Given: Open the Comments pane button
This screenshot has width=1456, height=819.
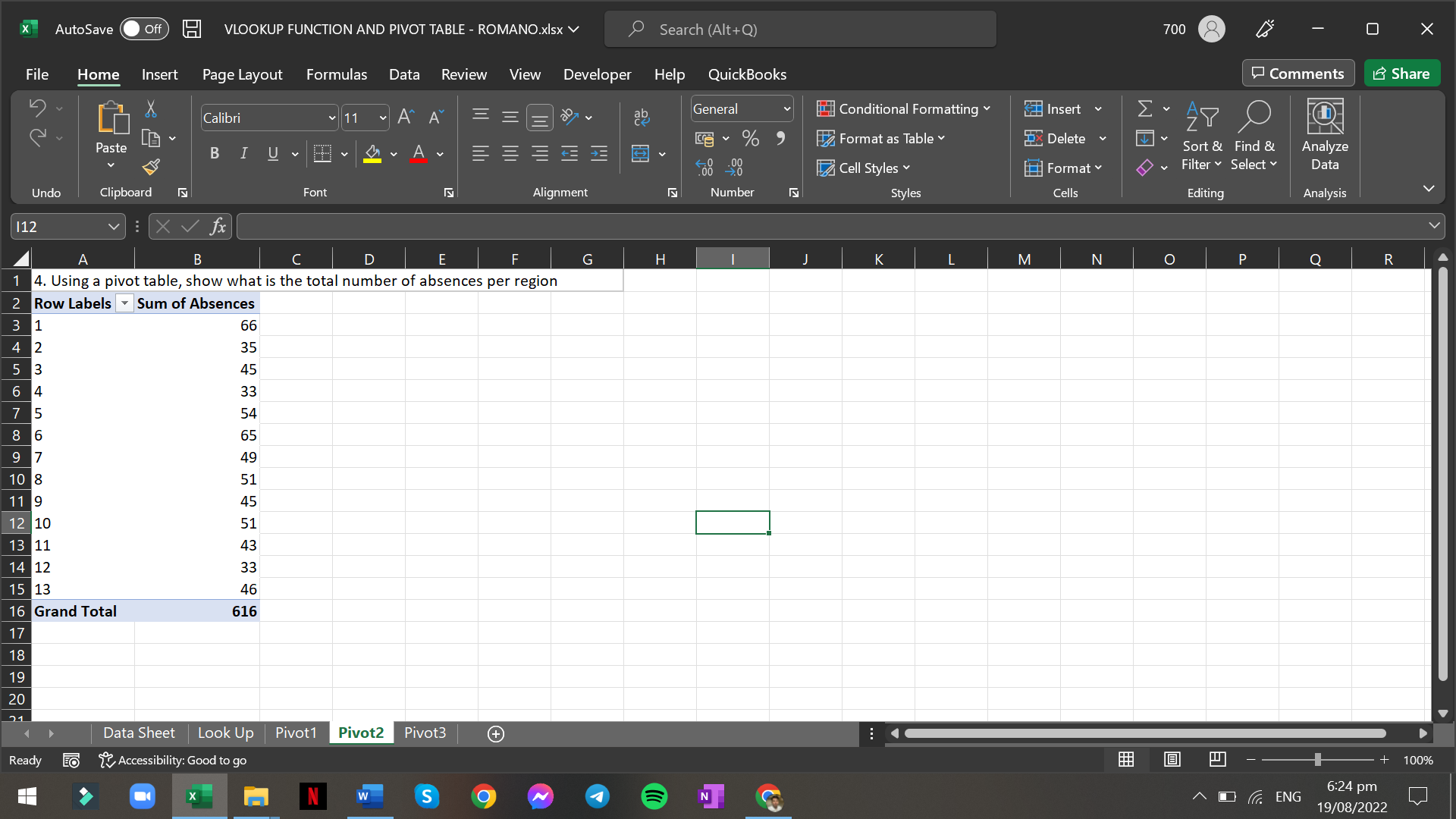Looking at the screenshot, I should (x=1298, y=74).
